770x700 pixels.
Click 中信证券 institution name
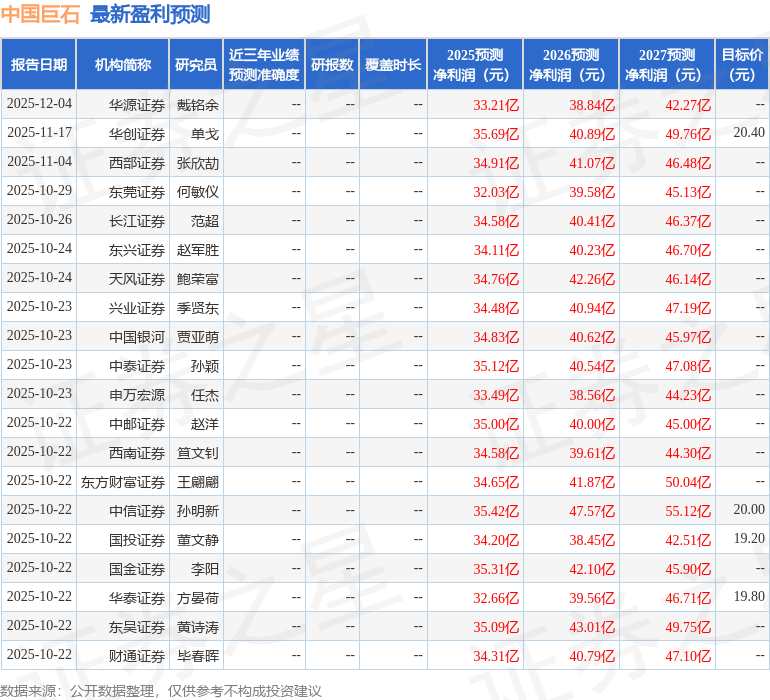137,511
